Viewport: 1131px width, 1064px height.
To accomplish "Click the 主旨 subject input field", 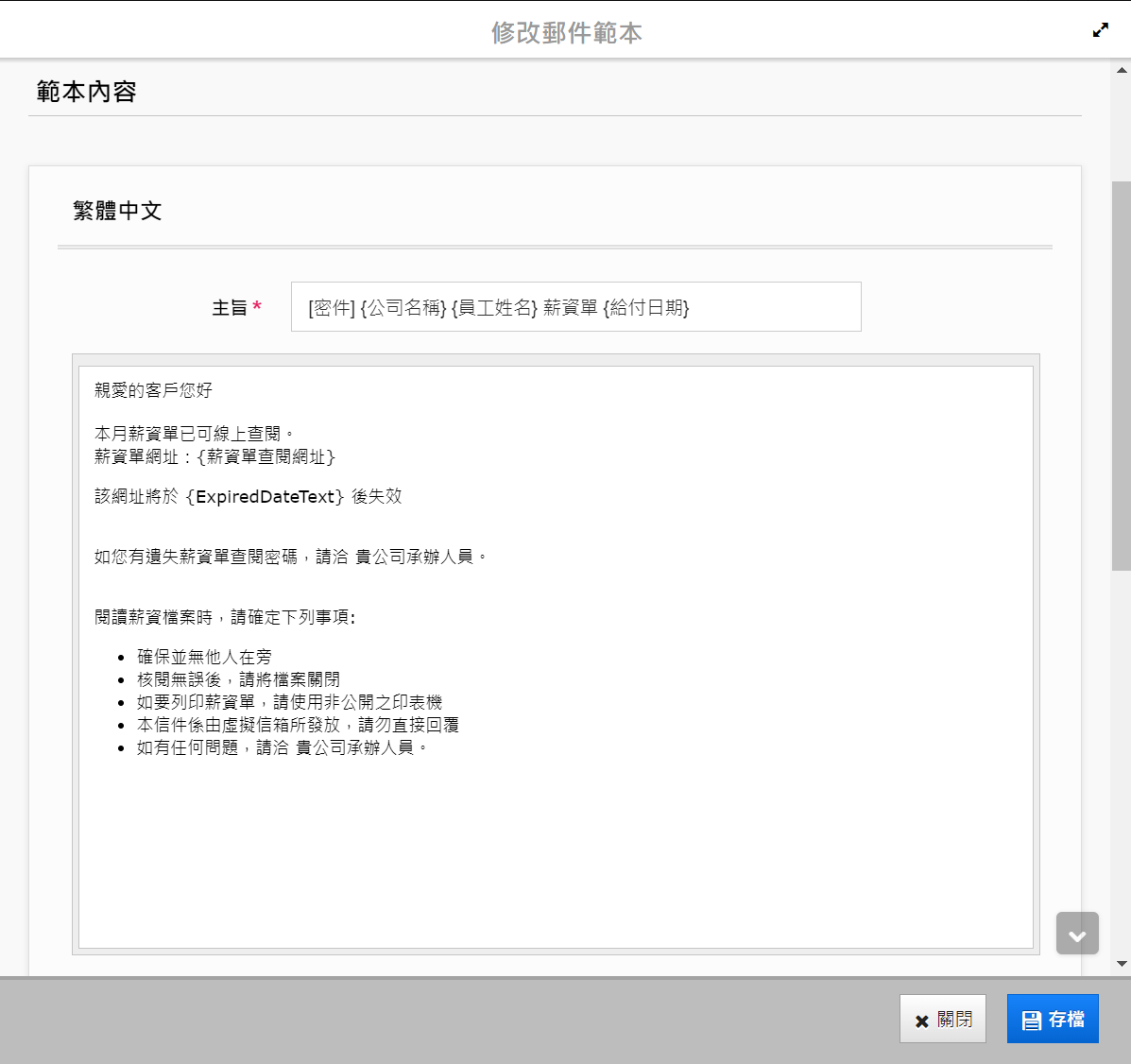I will click(575, 307).
